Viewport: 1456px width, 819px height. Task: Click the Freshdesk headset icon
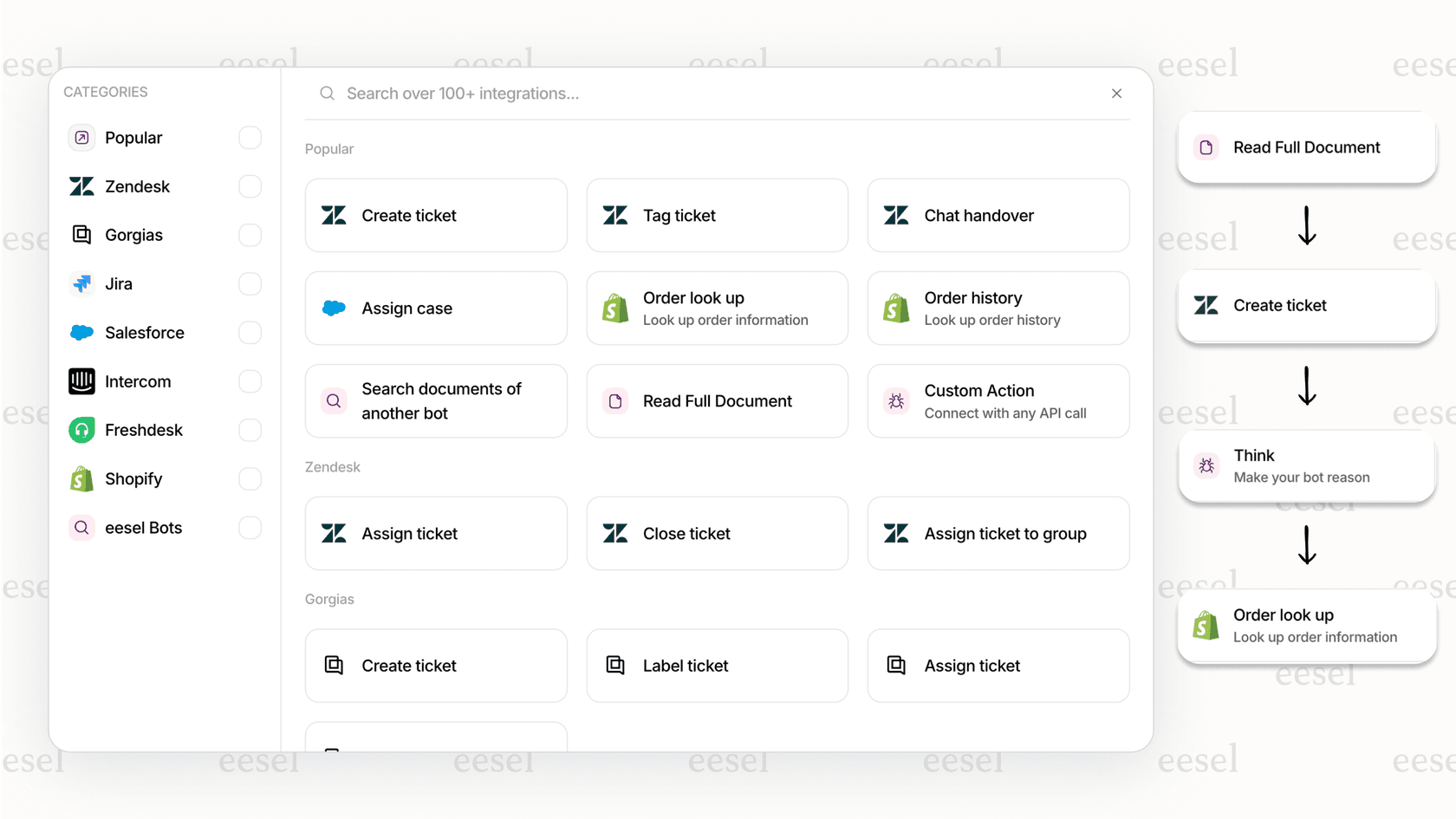click(x=81, y=430)
